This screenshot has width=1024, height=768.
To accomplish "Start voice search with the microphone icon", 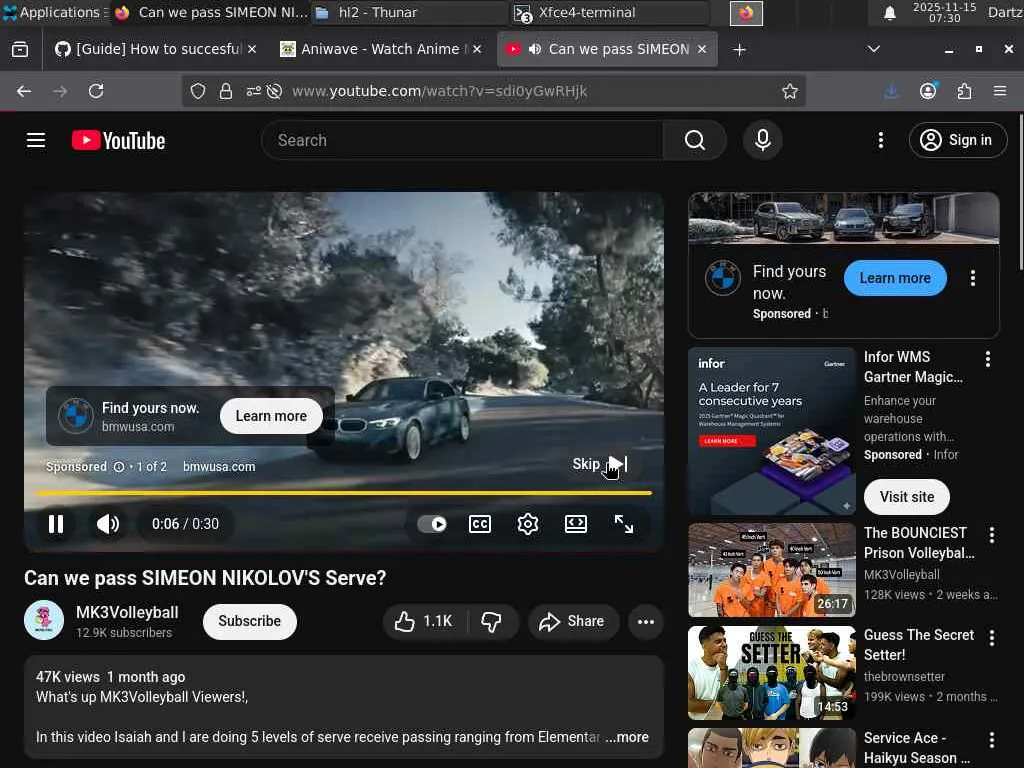I will coord(762,140).
